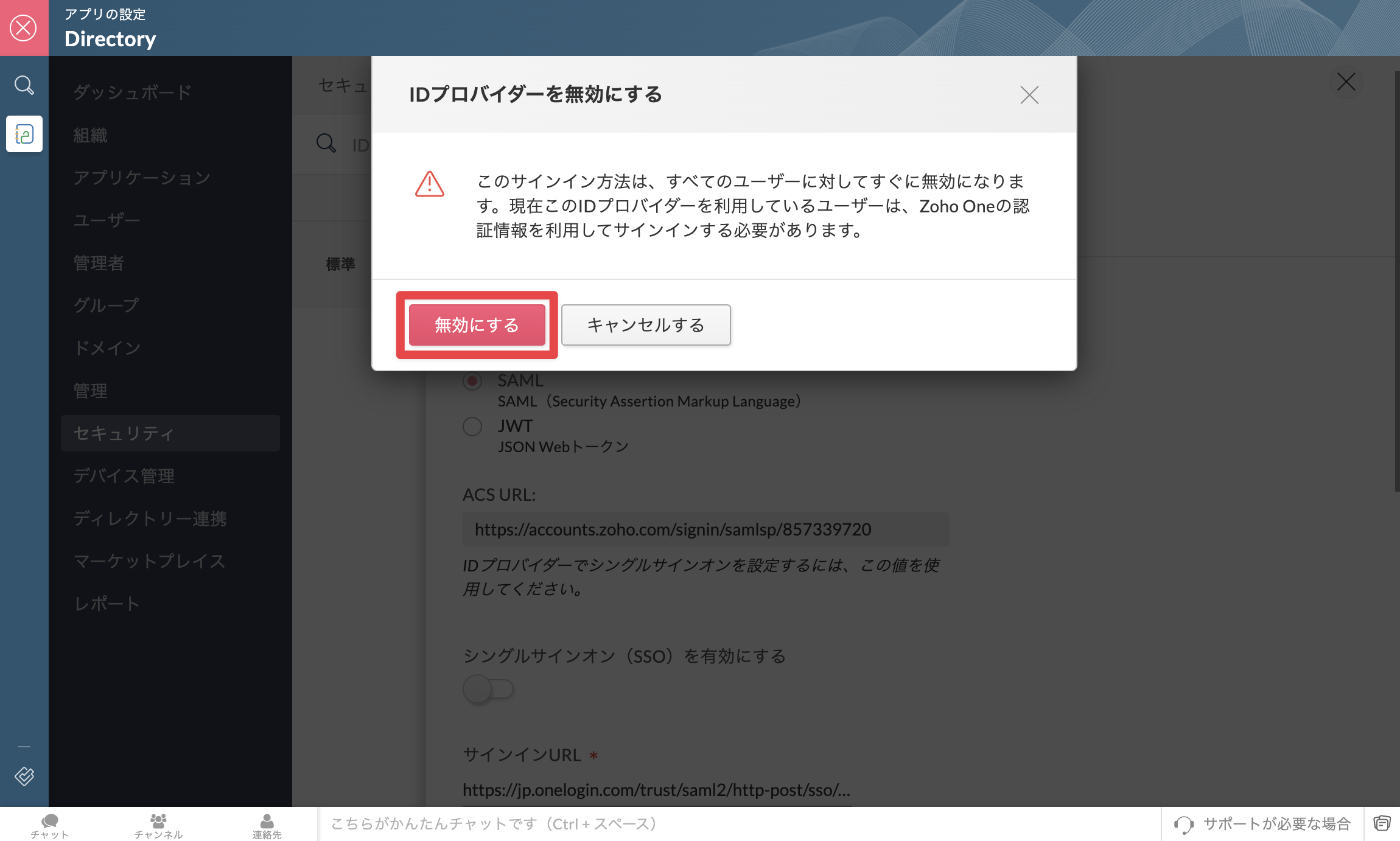This screenshot has width=1400, height=841.
Task: Open 管理者 in the sidebar
Action: pos(99,263)
